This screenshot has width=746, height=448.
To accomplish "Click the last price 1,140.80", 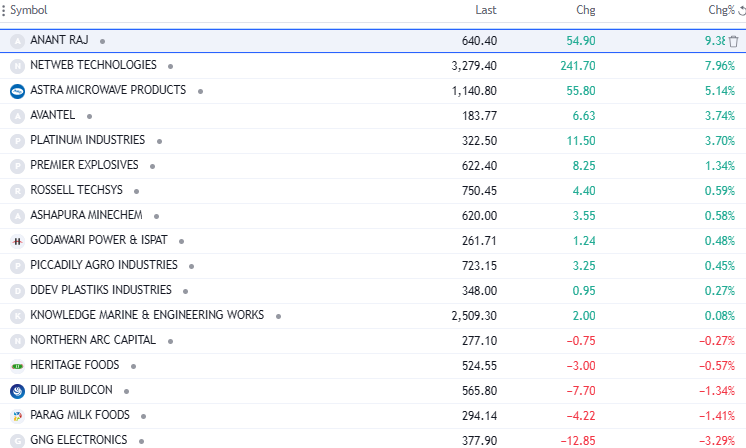I will coord(474,91).
